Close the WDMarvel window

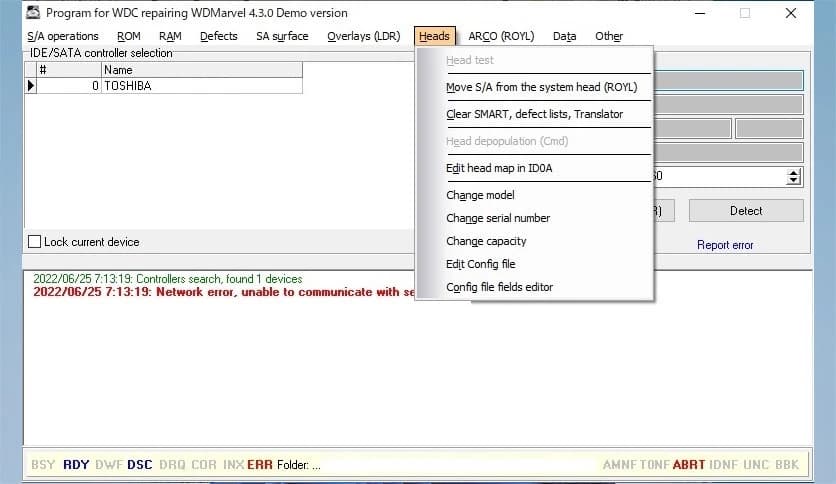(x=791, y=13)
